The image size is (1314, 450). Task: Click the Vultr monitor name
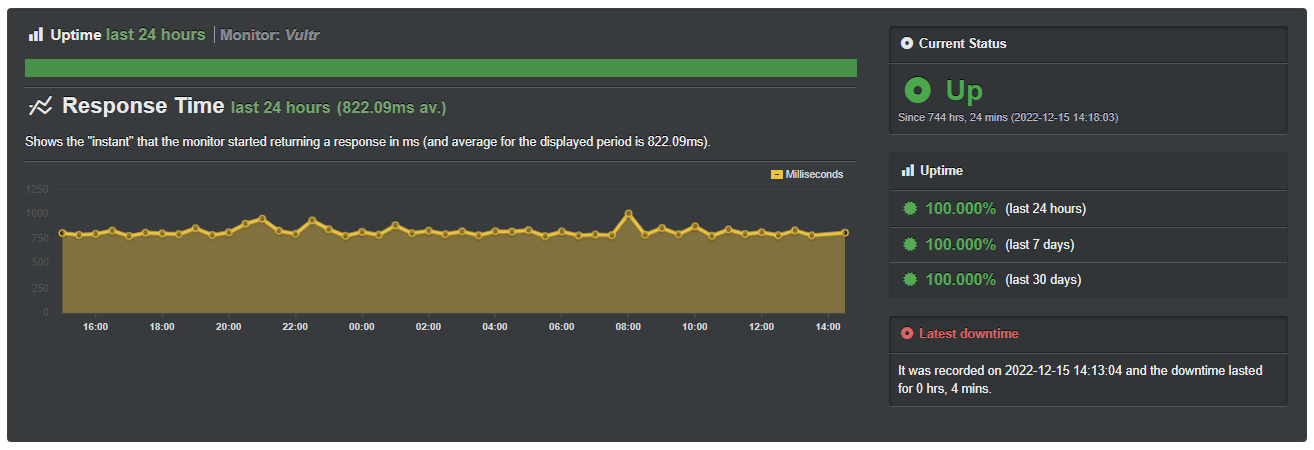[302, 35]
